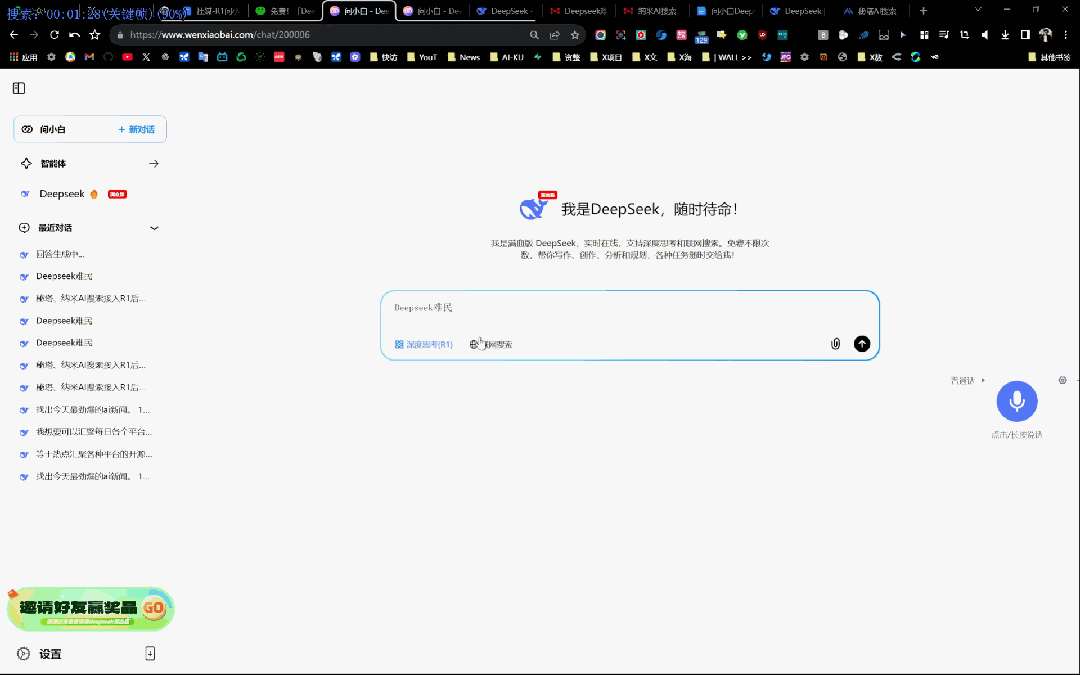Start a new chat with 新对话
Image resolution: width=1080 pixels, height=675 pixels.
point(136,129)
